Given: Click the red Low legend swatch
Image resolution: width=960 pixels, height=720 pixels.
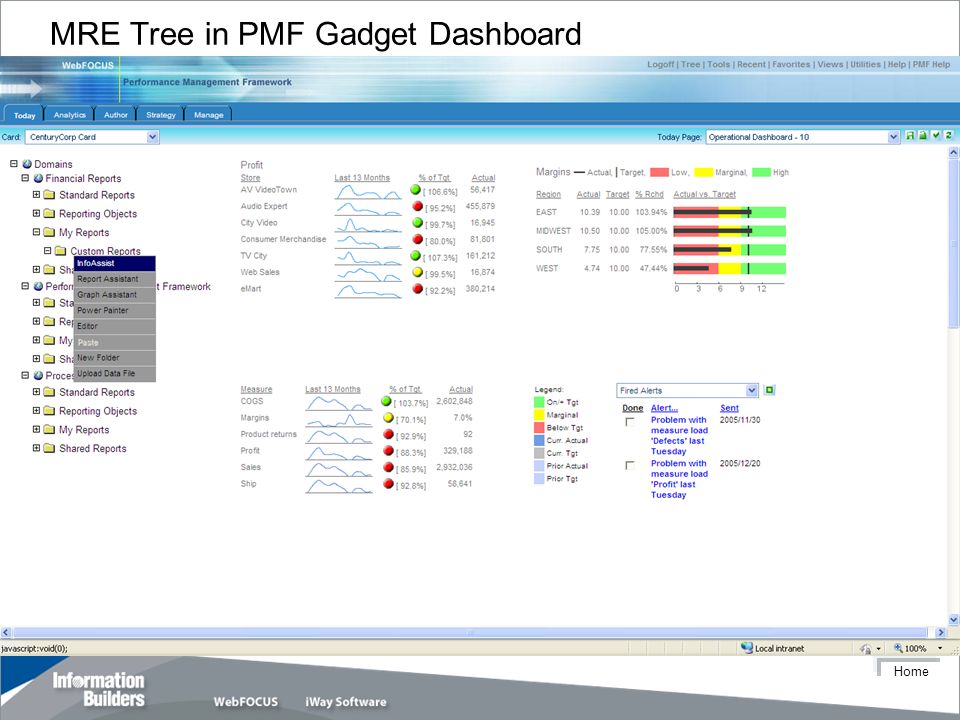Looking at the screenshot, I should (x=659, y=172).
